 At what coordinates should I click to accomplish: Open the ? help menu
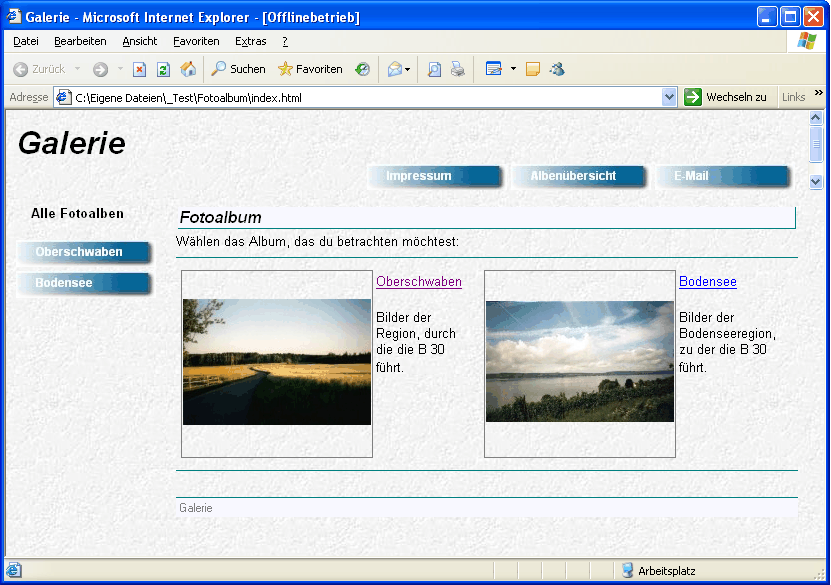pyautogui.click(x=285, y=41)
